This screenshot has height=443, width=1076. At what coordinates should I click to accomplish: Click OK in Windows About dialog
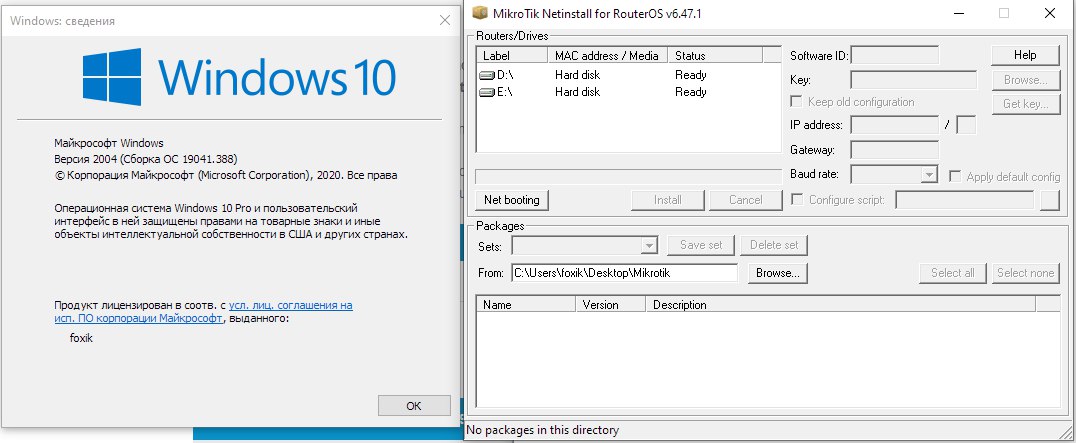click(414, 405)
